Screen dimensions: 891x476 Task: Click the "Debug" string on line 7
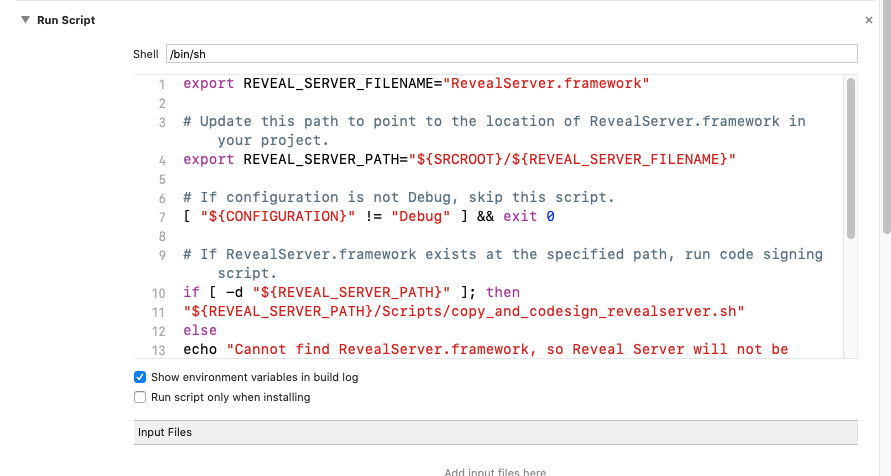click(x=420, y=216)
